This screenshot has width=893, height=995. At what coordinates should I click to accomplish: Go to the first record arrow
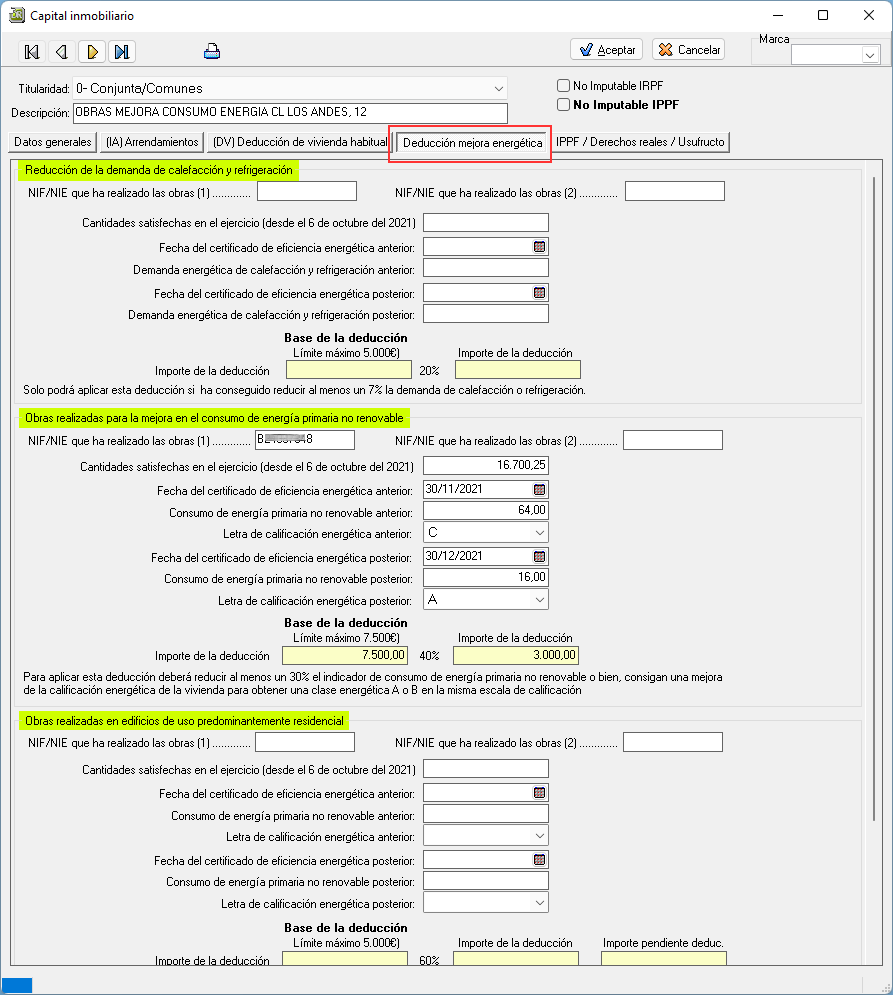pyautogui.click(x=32, y=51)
